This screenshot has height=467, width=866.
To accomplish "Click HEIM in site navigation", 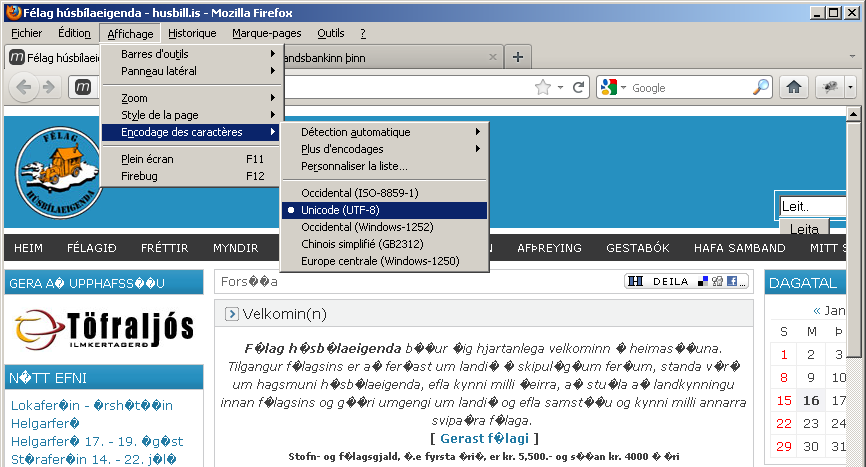I will [x=28, y=248].
